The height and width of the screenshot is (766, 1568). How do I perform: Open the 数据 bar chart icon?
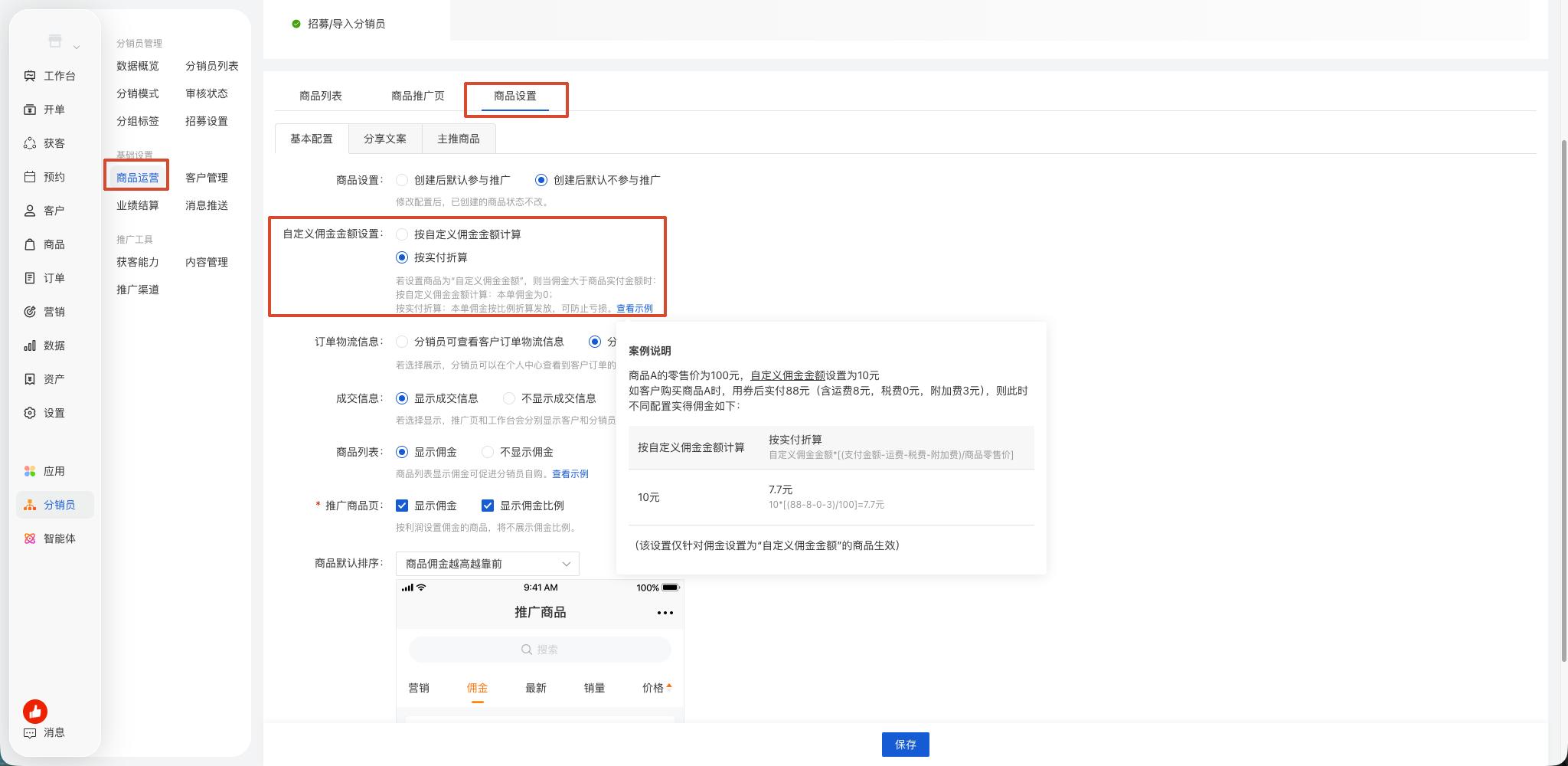pos(30,345)
